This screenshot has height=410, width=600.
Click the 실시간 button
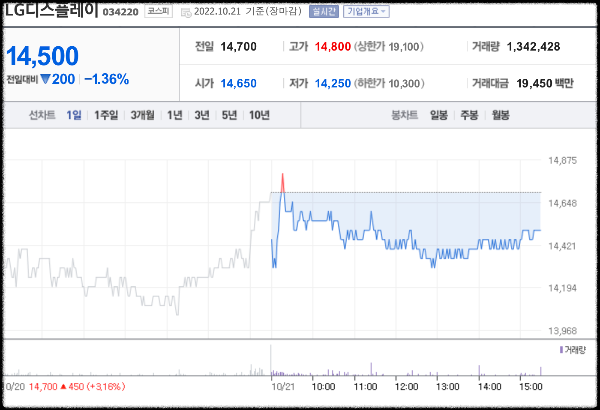pyautogui.click(x=324, y=11)
